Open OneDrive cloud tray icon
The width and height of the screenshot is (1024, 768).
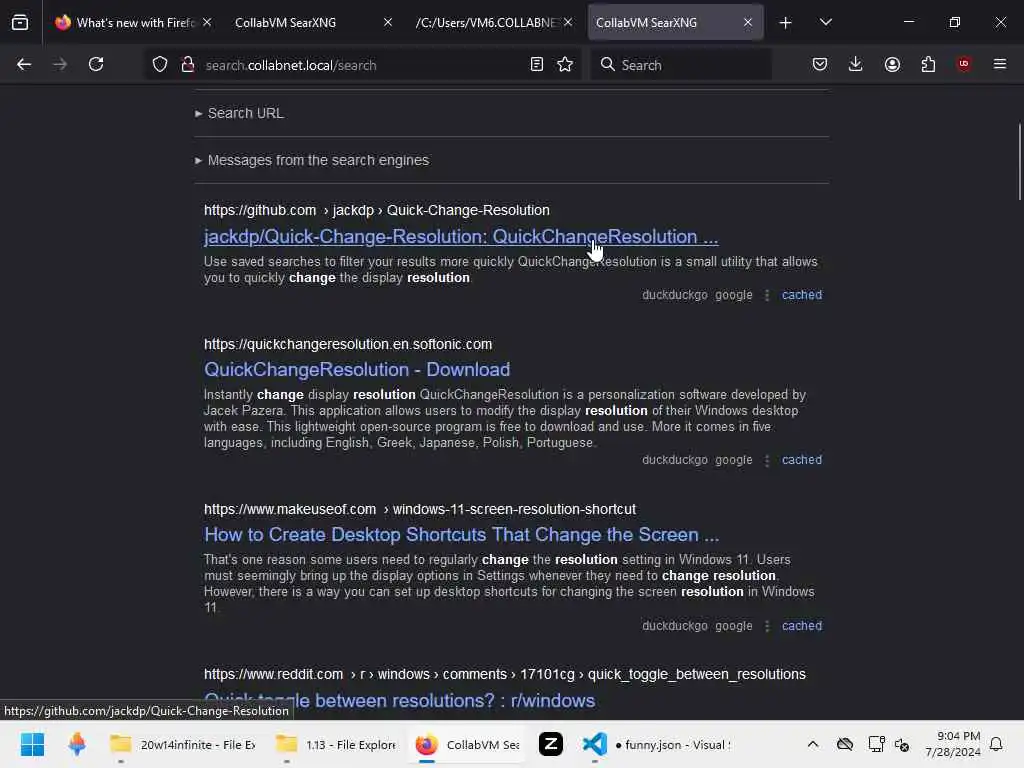(x=845, y=744)
